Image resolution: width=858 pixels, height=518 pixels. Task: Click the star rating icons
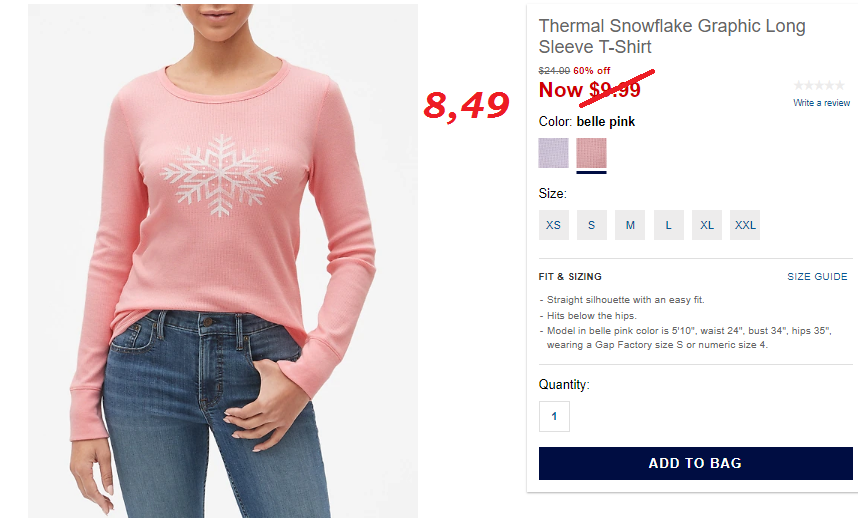tap(819, 85)
